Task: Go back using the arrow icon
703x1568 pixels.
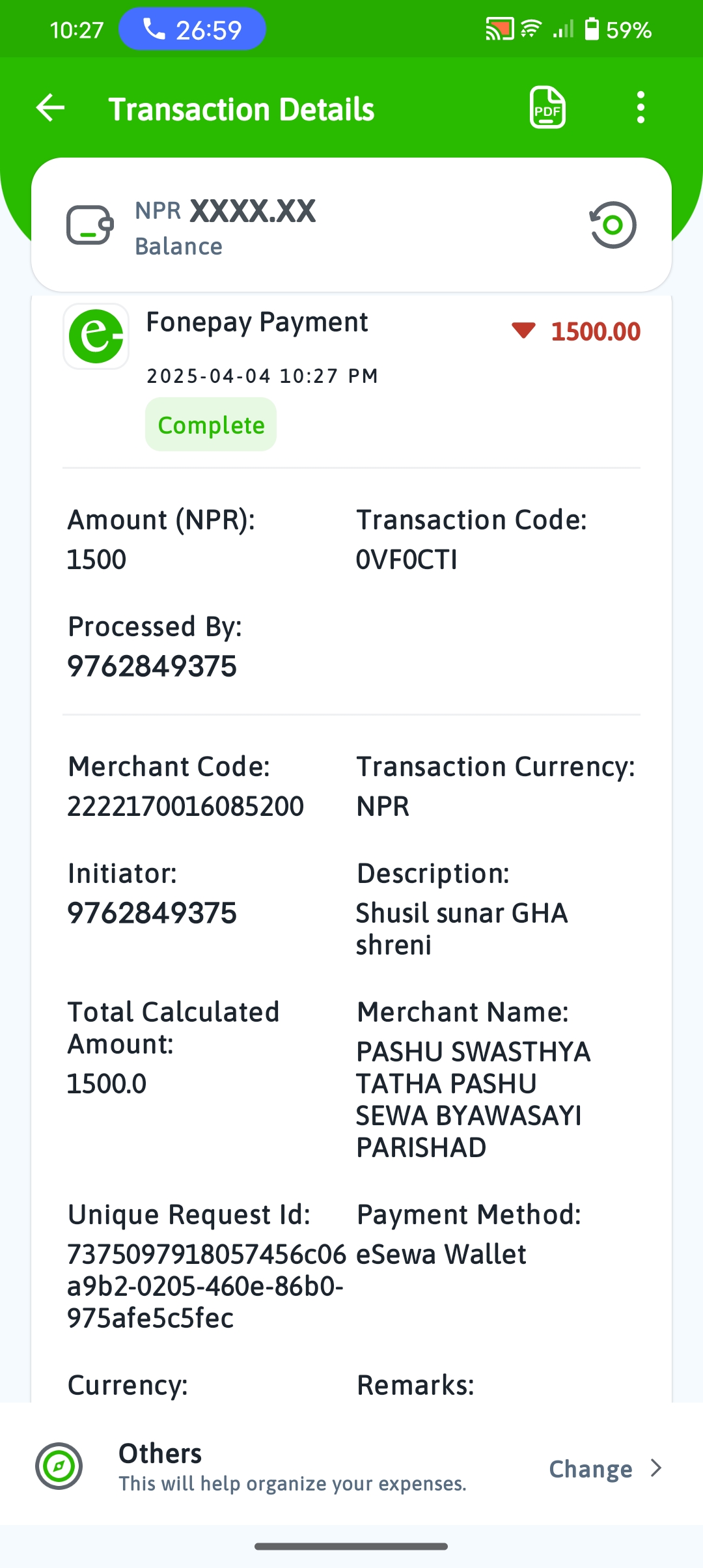Action: pyautogui.click(x=50, y=107)
